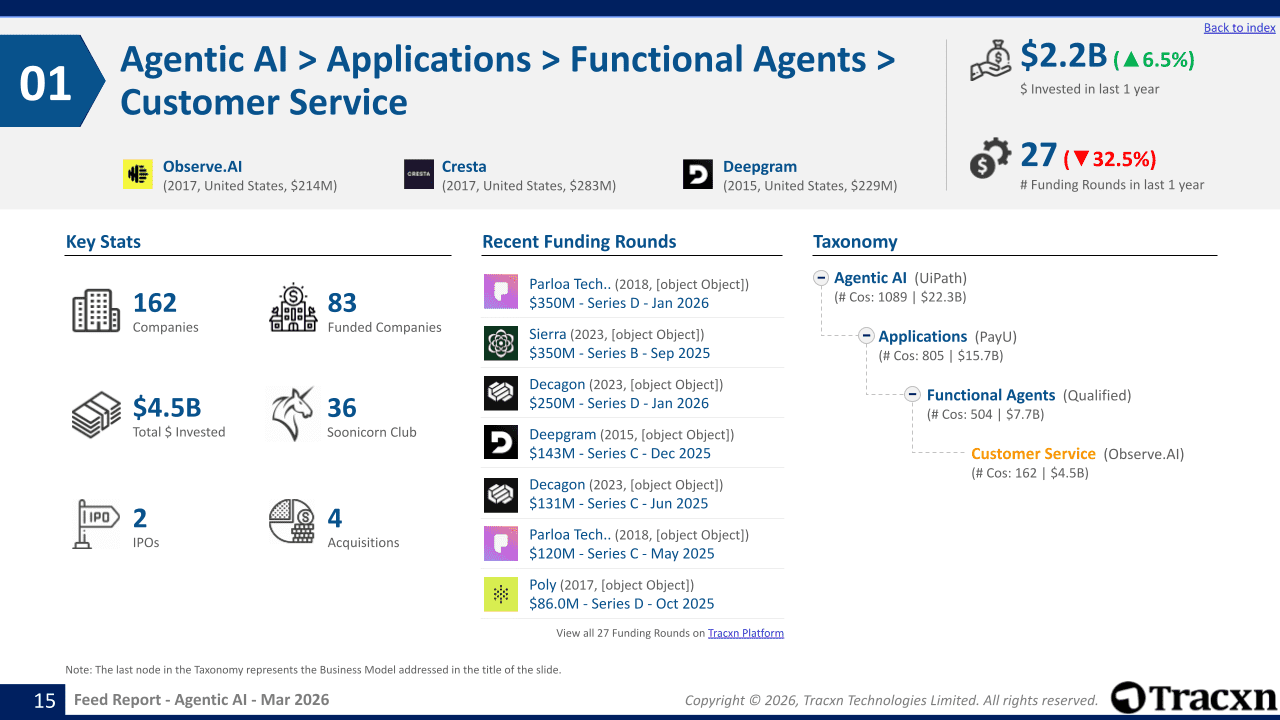Click the Tracxn logo in footer
Image resolution: width=1280 pixels, height=720 pixels.
[1194, 698]
